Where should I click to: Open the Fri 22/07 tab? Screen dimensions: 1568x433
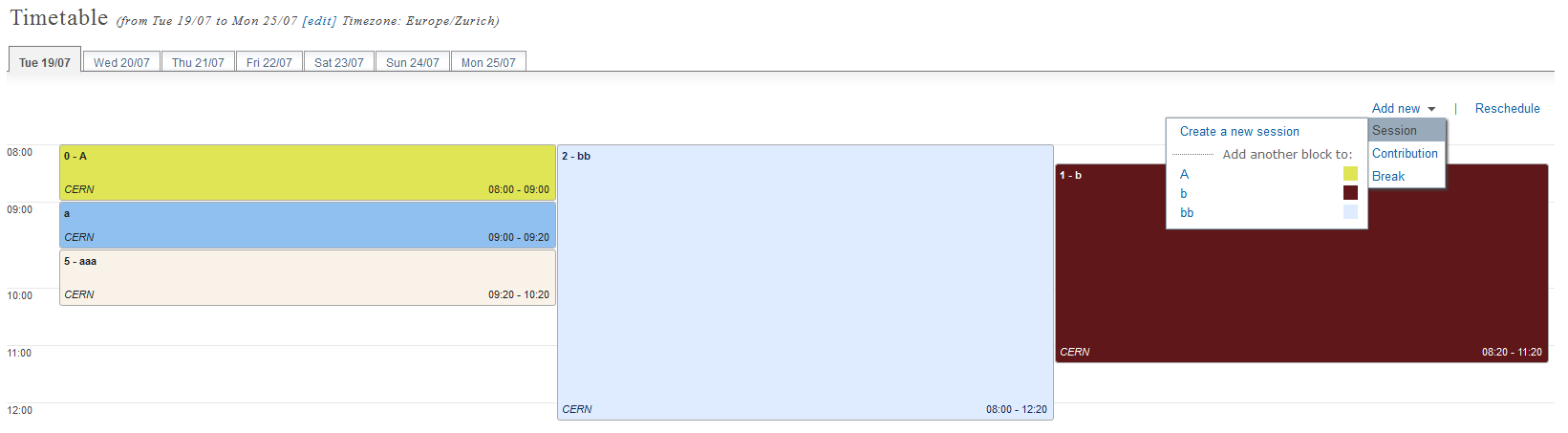click(268, 62)
